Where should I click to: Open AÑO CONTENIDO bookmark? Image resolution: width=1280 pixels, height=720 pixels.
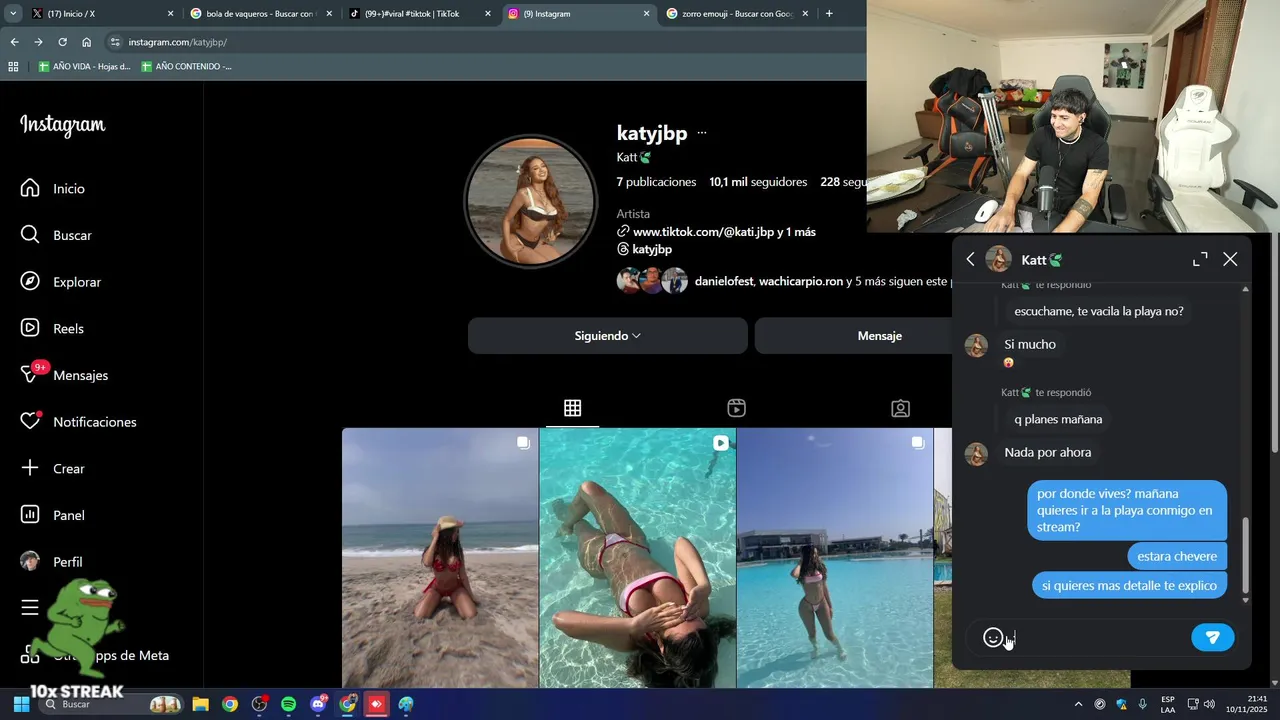coord(187,66)
